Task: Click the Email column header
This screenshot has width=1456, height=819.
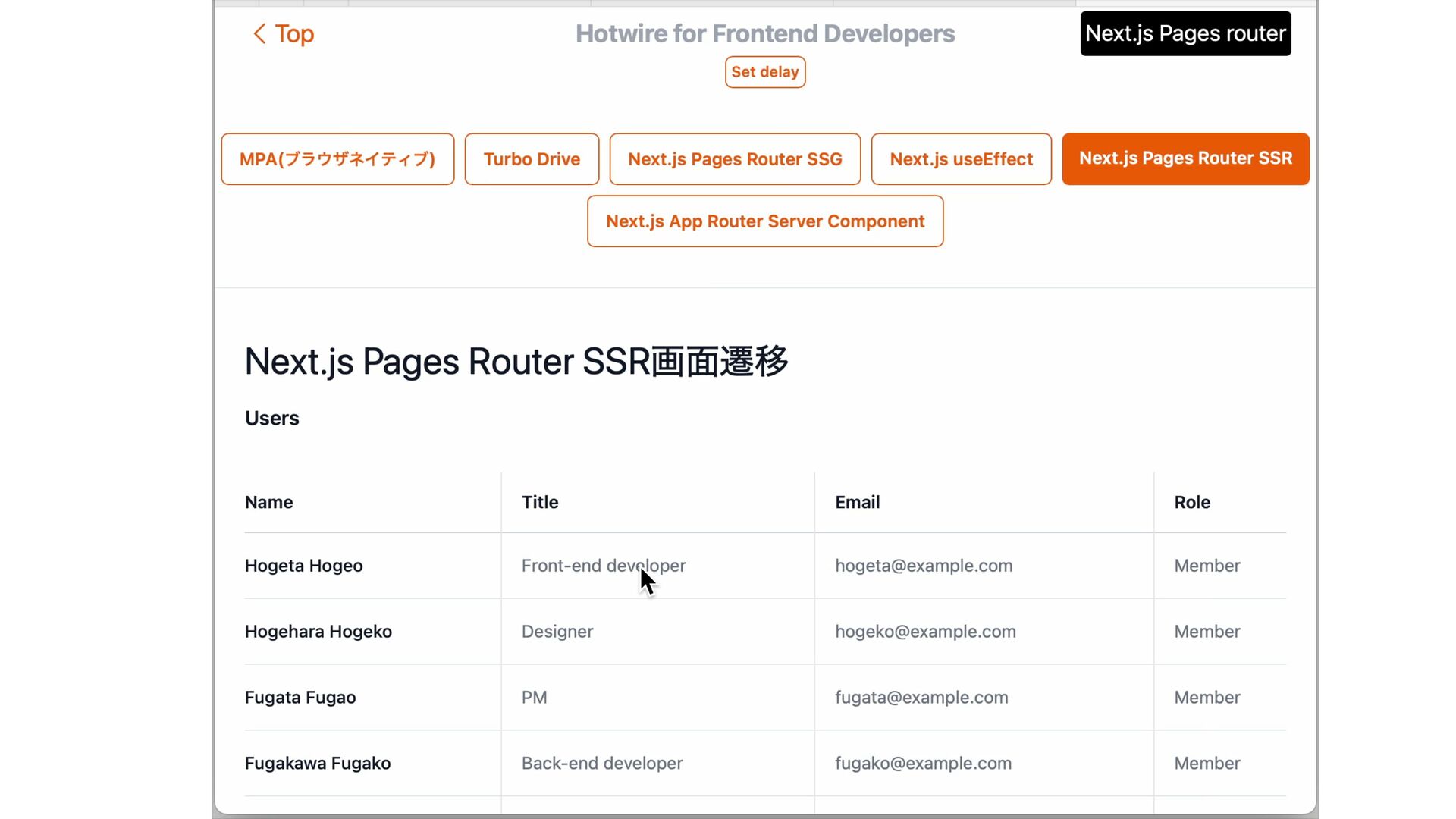Action: [x=858, y=502]
